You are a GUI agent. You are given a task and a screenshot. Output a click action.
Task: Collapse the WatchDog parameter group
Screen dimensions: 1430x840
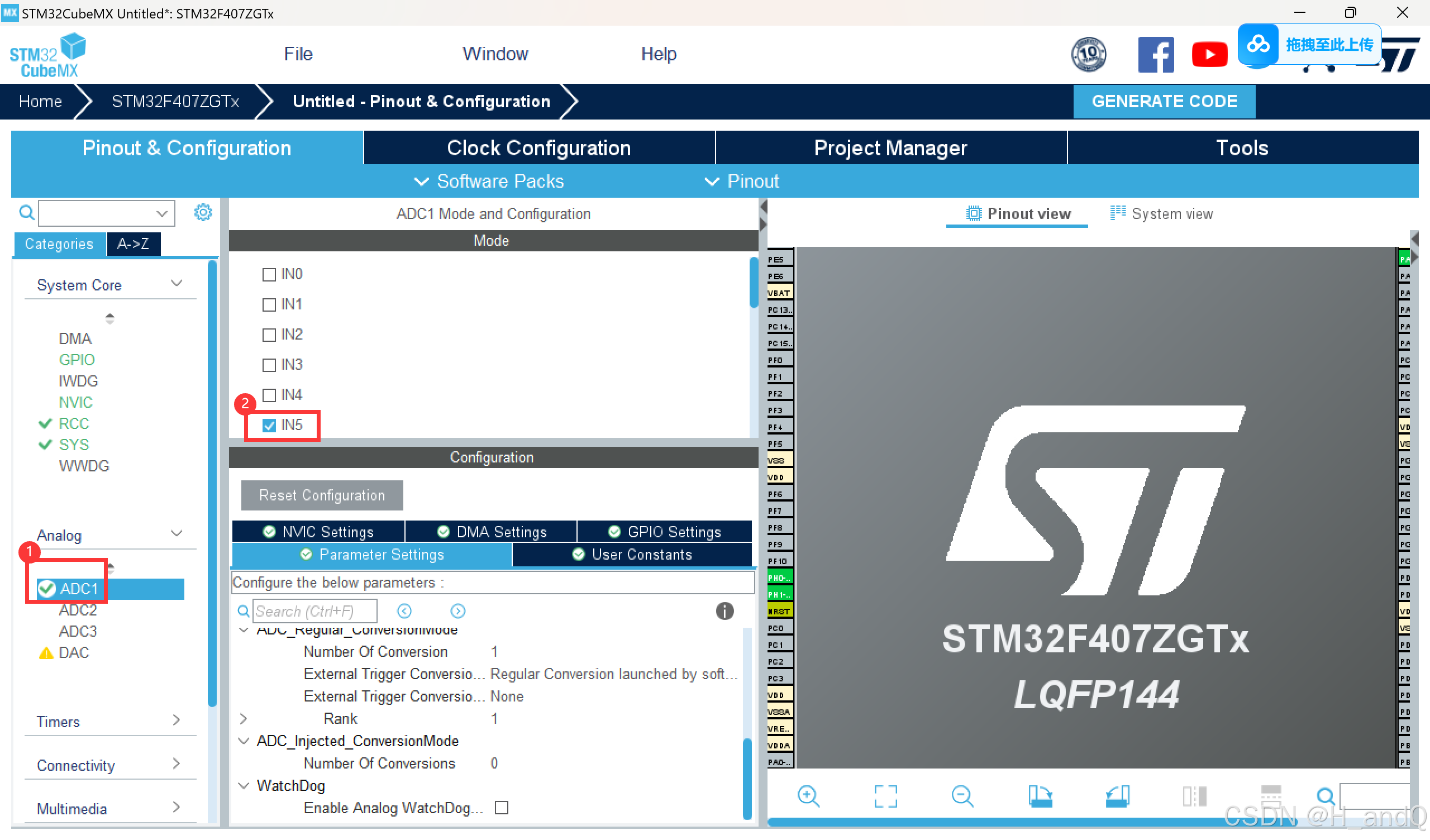[244, 786]
